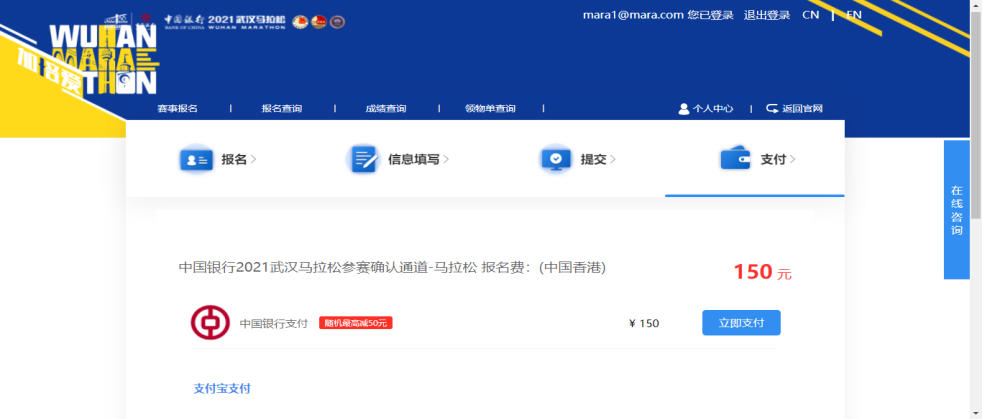This screenshot has width=982, height=419.
Task: Click the Wuhan Marathon logo
Action: [103, 61]
